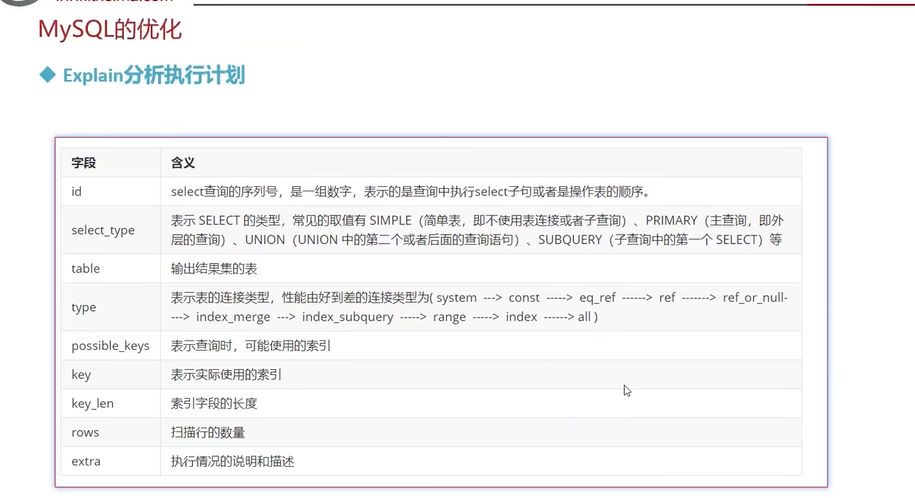Click 'system' in the type description

pos(456,298)
